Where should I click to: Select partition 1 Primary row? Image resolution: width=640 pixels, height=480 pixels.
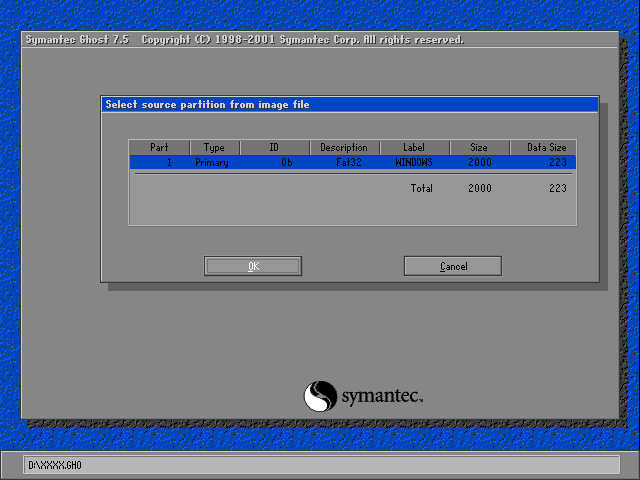353,162
